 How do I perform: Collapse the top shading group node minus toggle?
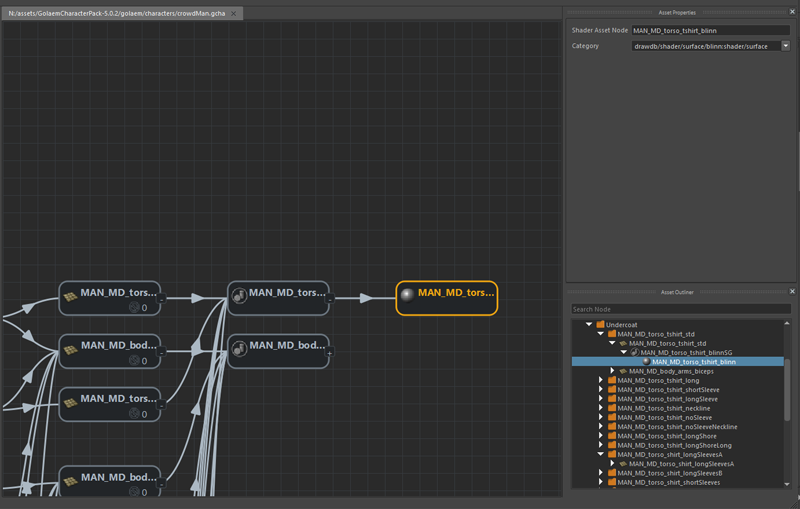point(330,298)
